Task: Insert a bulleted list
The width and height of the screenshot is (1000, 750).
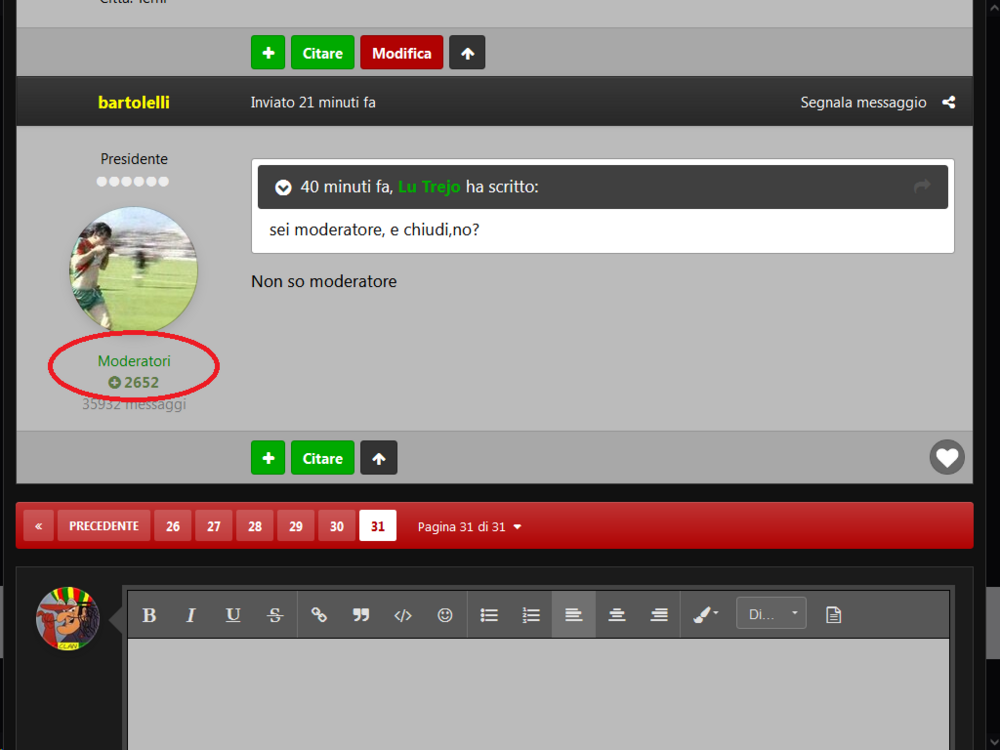Action: coord(489,615)
